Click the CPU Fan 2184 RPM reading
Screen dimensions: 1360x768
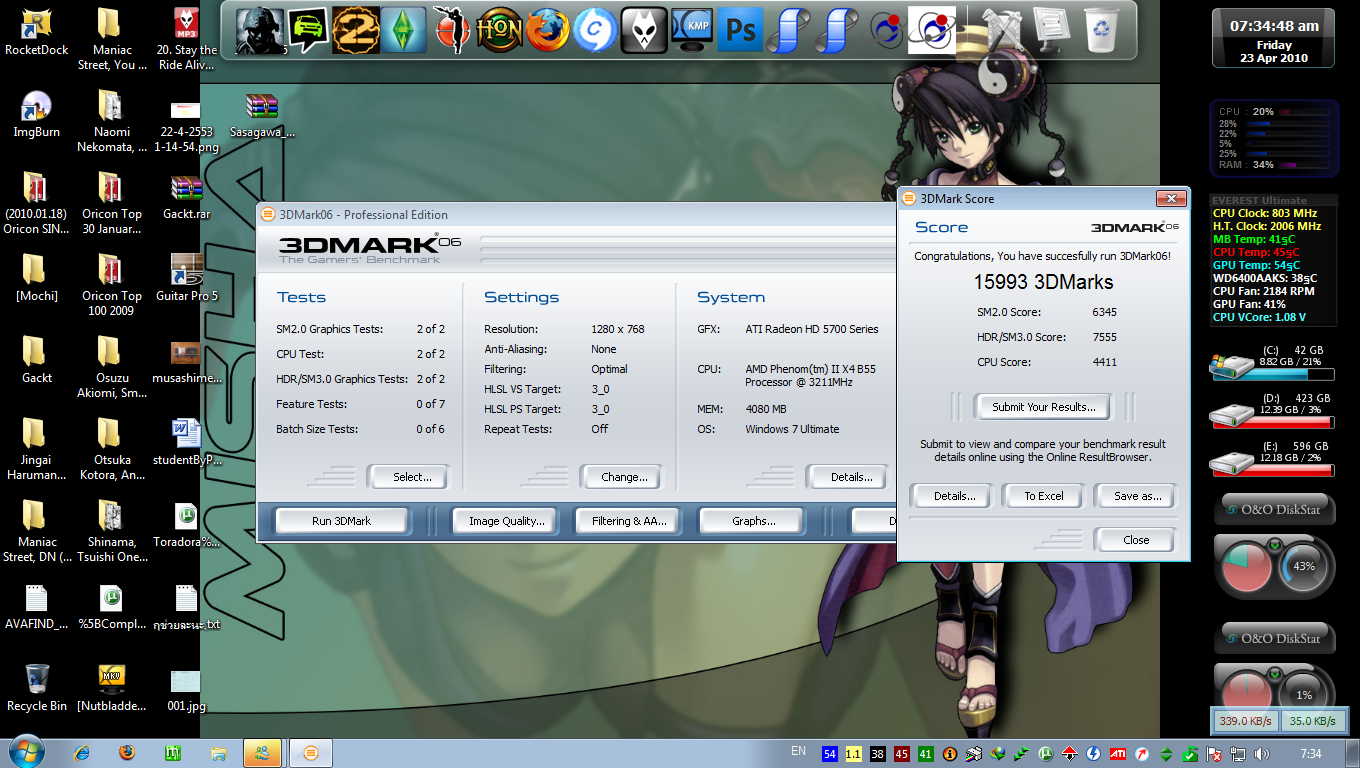[x=1264, y=291]
